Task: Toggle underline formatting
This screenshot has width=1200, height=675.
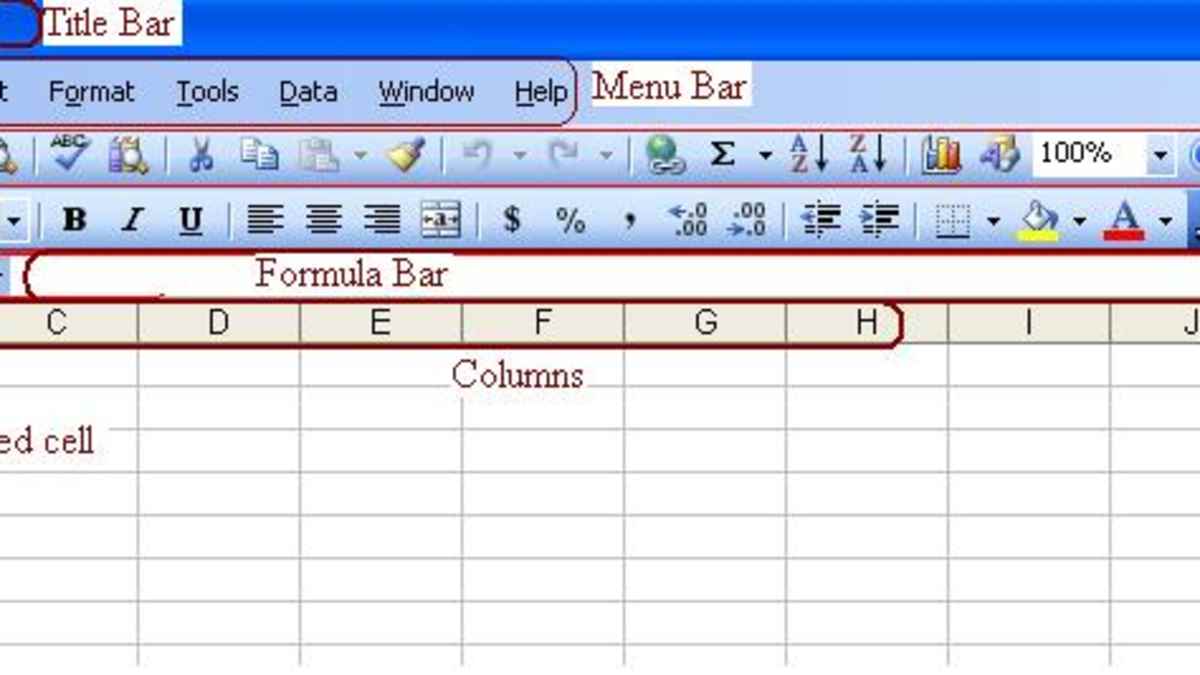Action: (x=190, y=220)
